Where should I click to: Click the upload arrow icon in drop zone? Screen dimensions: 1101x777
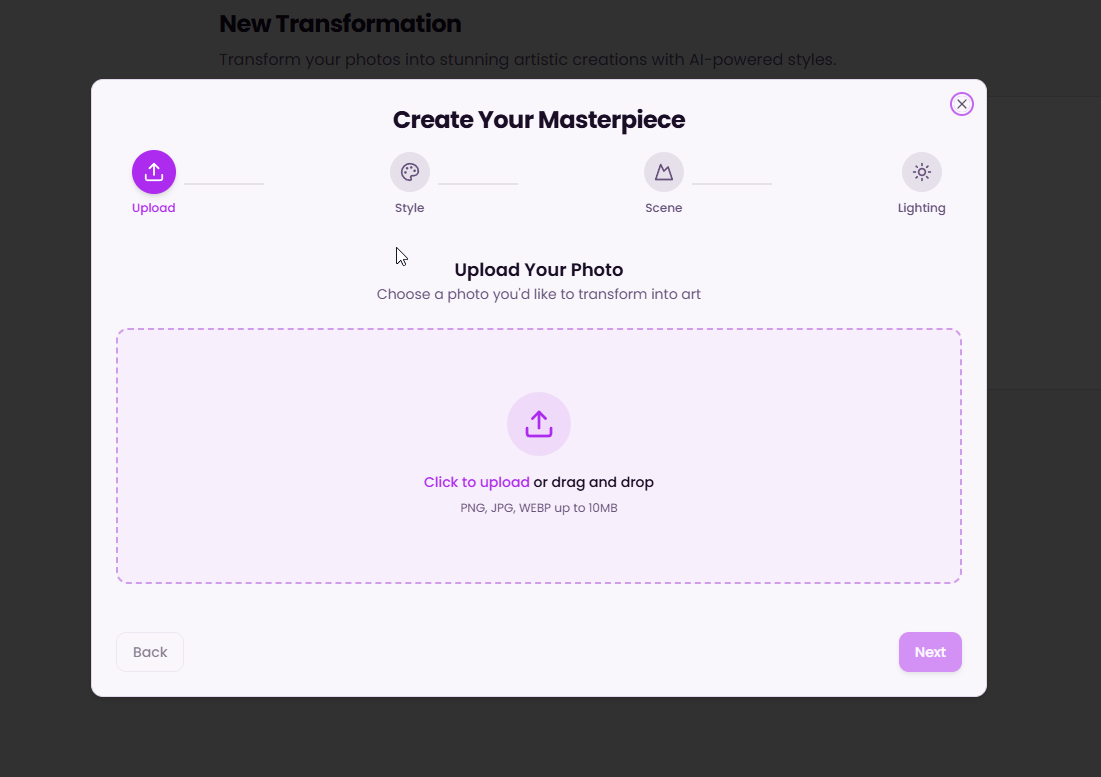click(x=539, y=424)
